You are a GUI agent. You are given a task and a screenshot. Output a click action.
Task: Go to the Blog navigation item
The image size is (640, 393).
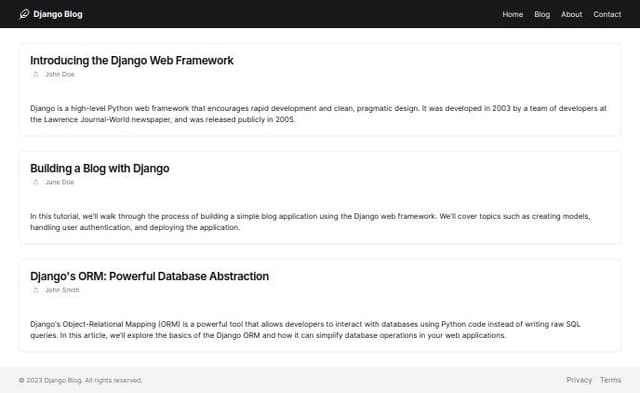click(x=542, y=14)
